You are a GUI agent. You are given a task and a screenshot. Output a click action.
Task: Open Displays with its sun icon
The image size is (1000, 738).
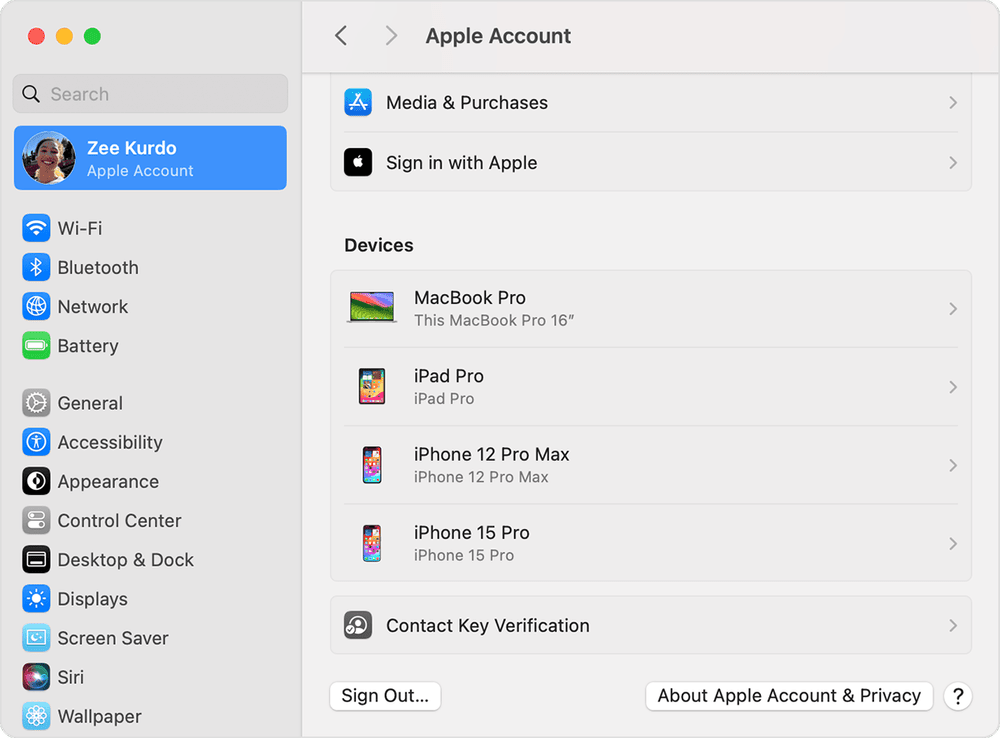click(x=37, y=598)
